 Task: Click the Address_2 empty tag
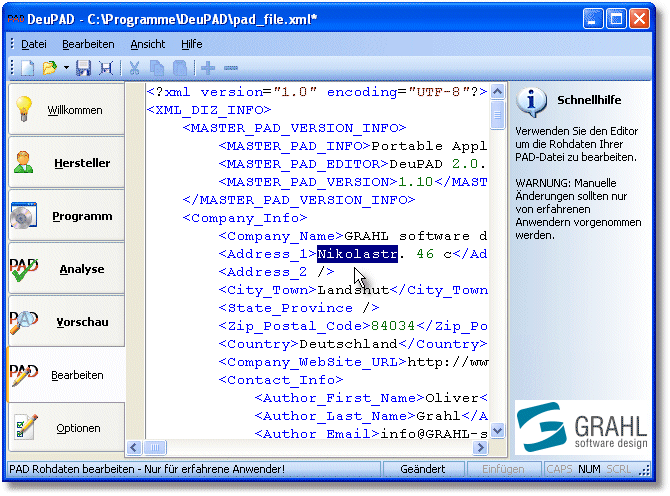pyautogui.click(x=276, y=272)
